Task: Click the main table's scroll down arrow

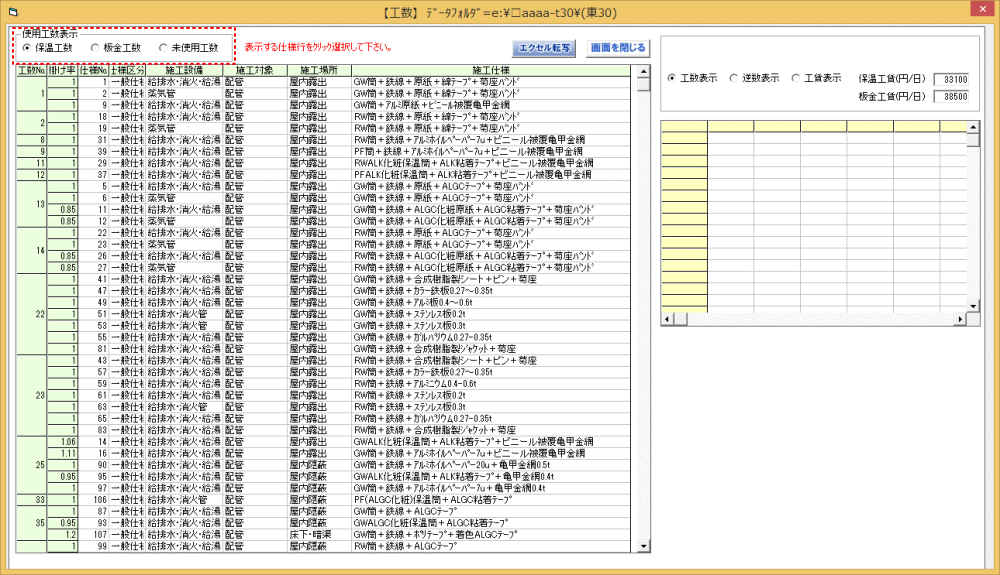Action: (643, 546)
